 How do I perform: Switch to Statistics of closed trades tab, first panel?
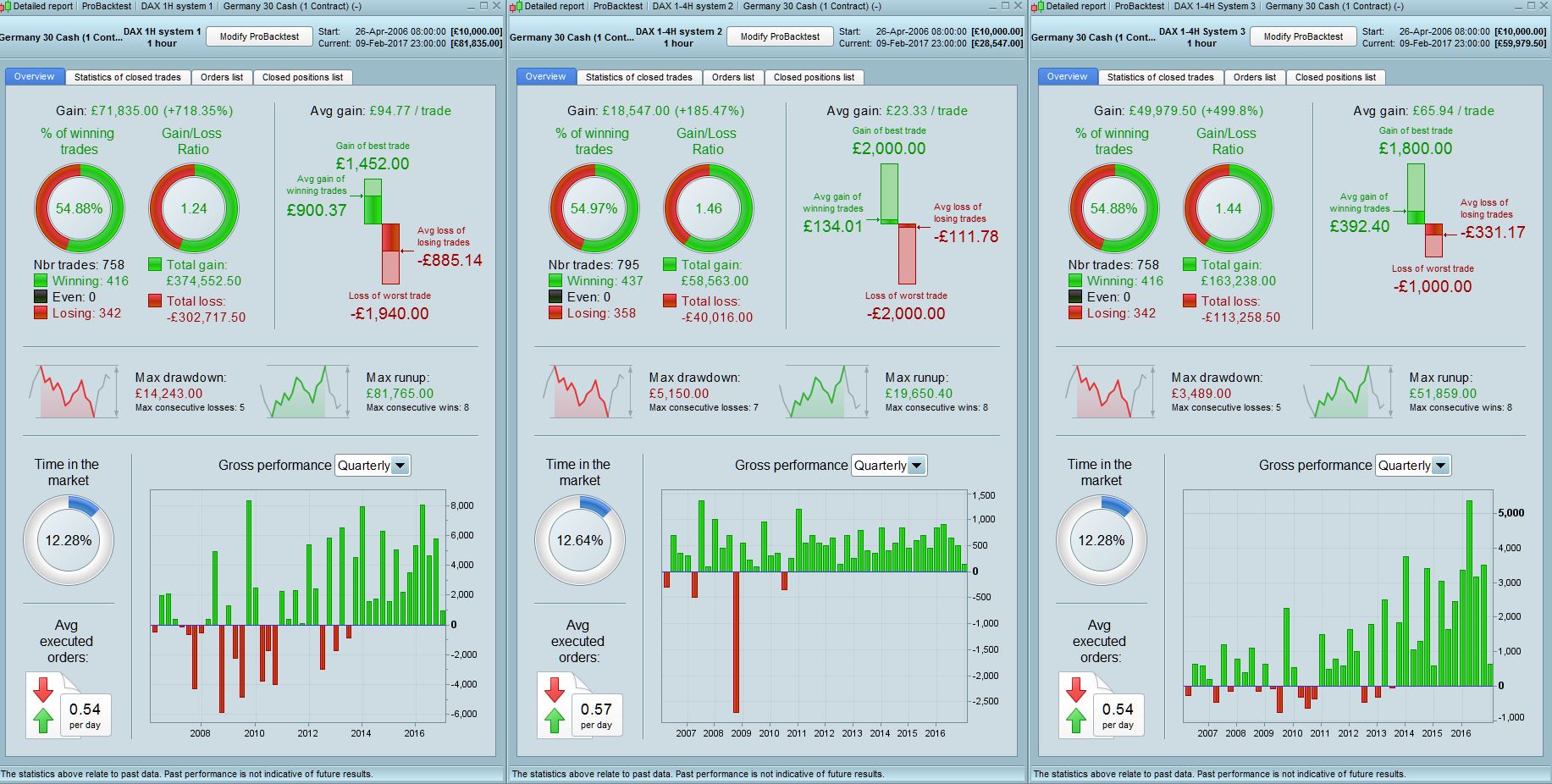(x=128, y=77)
